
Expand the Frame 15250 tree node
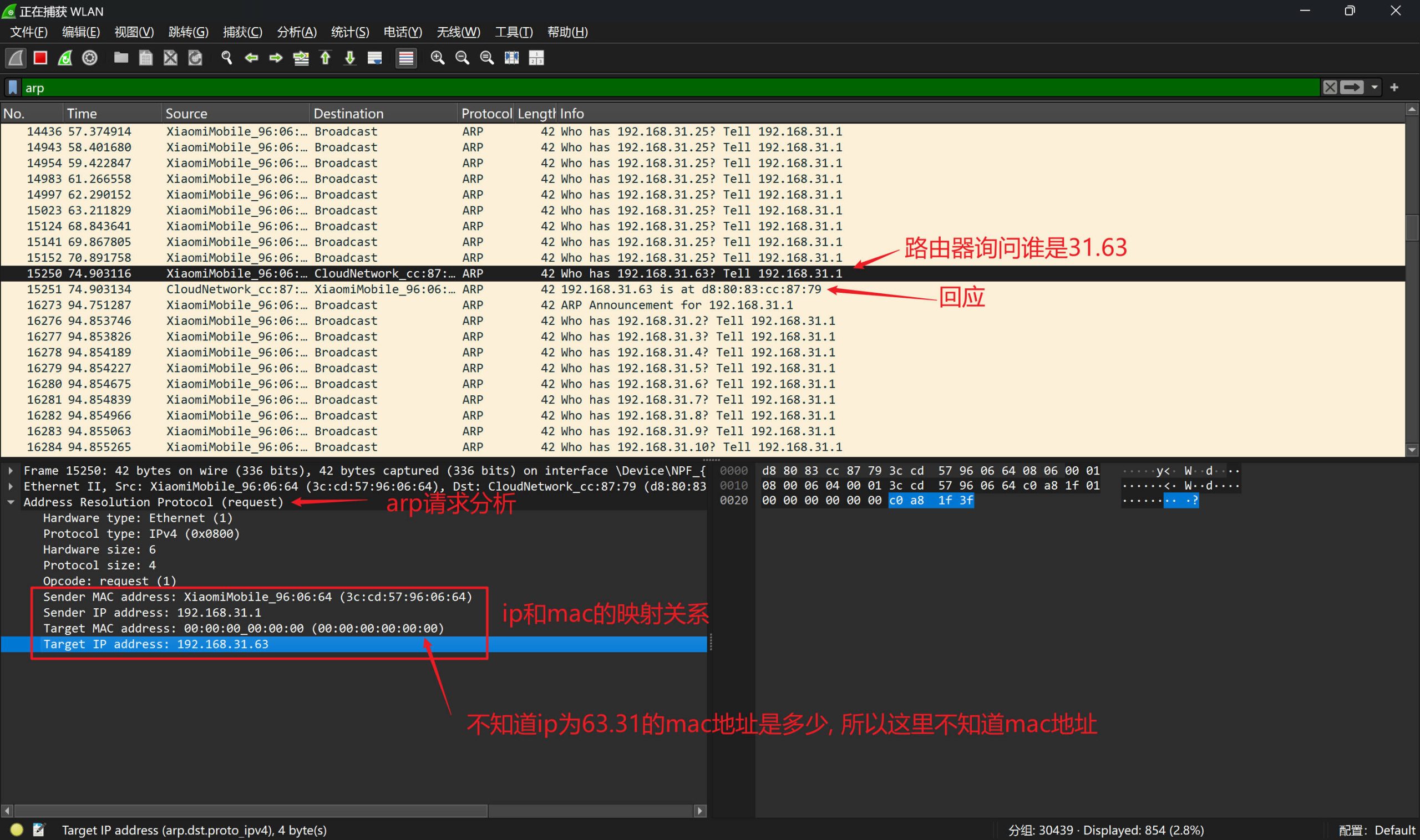(x=11, y=470)
